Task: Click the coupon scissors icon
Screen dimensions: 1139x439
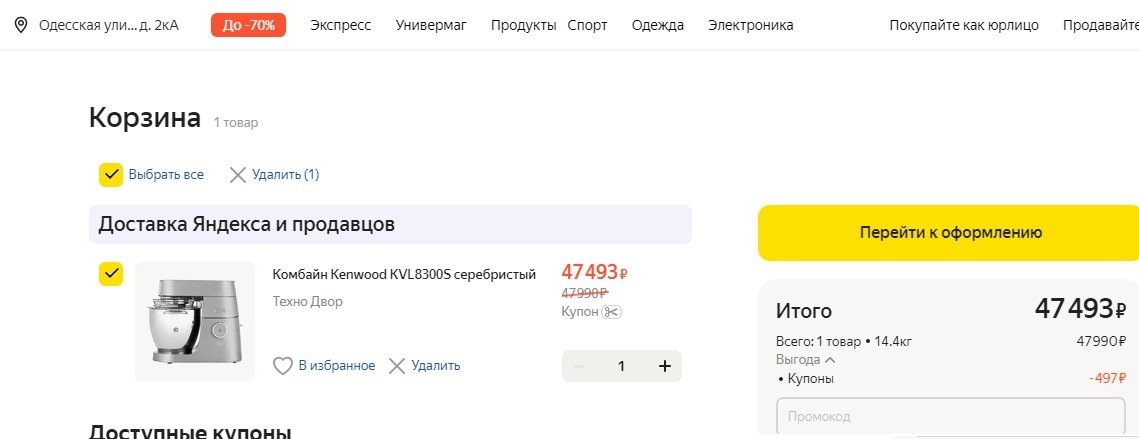Action: (612, 312)
